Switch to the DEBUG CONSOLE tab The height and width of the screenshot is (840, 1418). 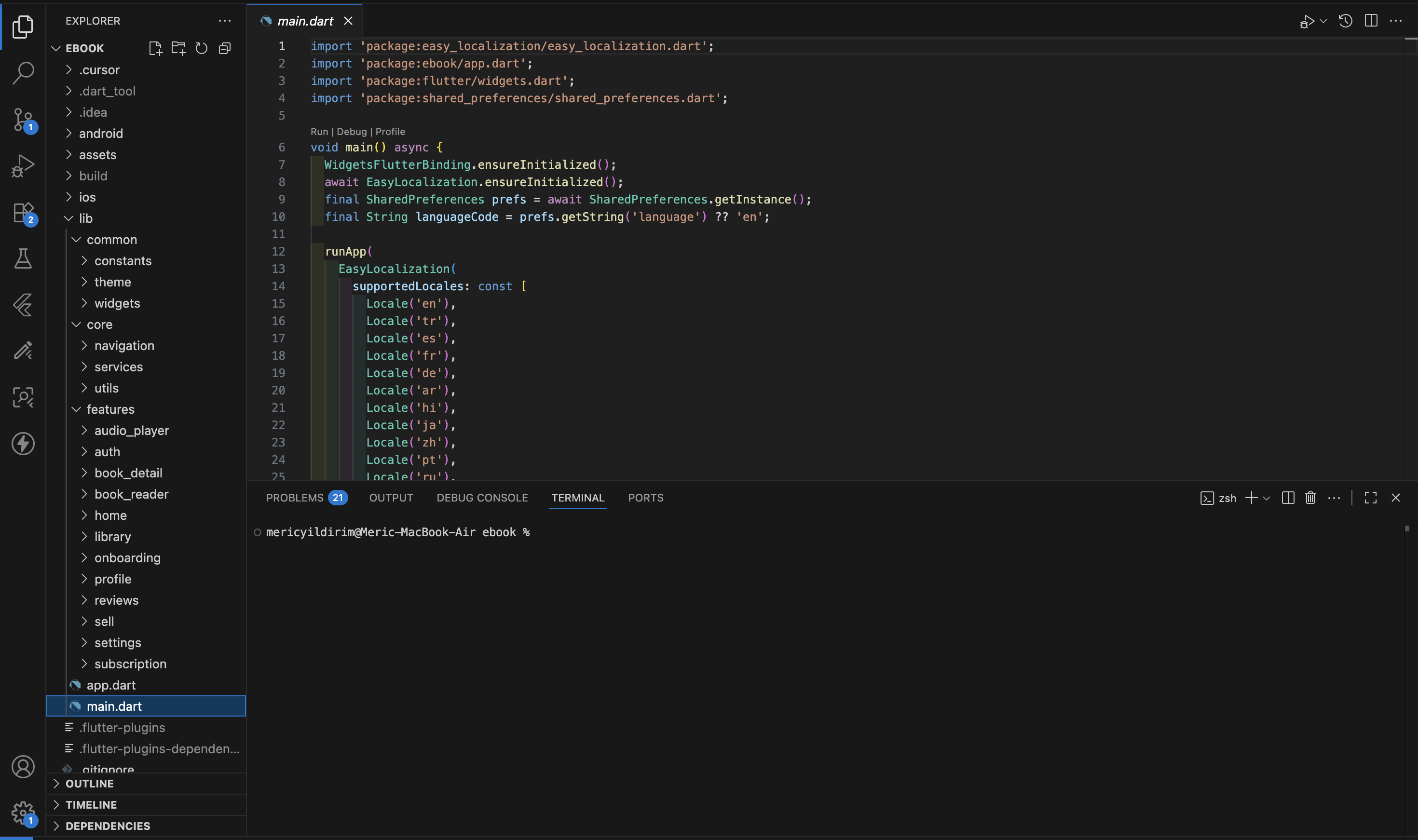(x=482, y=498)
